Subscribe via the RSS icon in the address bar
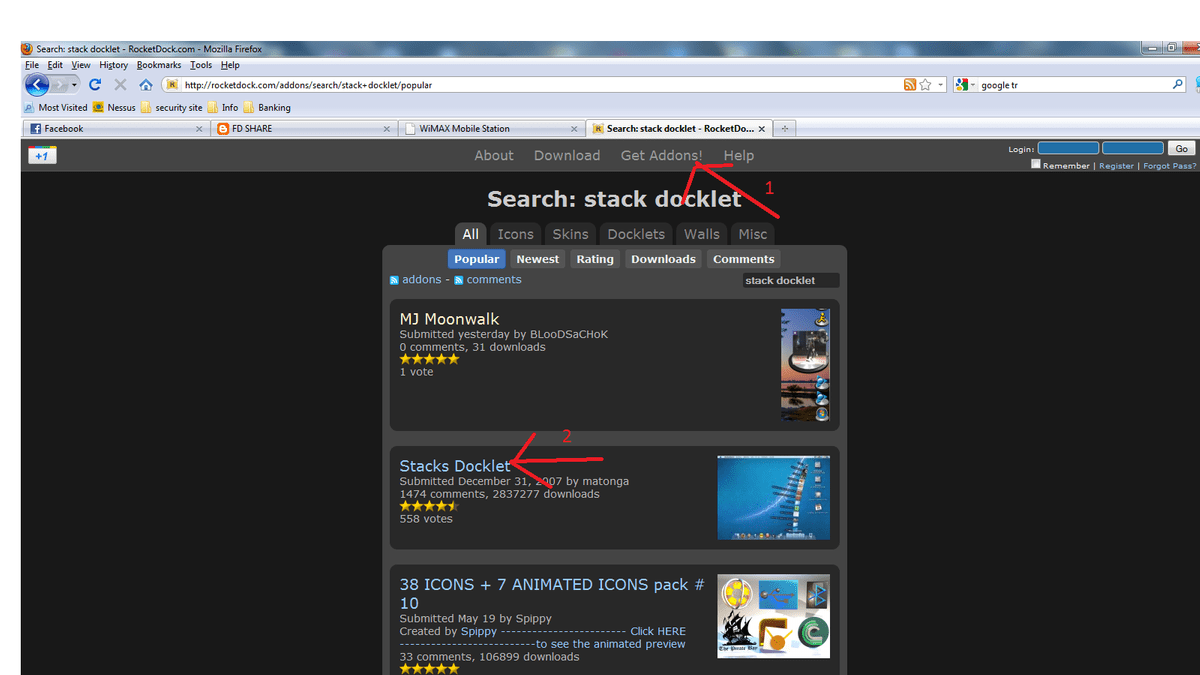This screenshot has width=1200, height=675. tap(909, 84)
